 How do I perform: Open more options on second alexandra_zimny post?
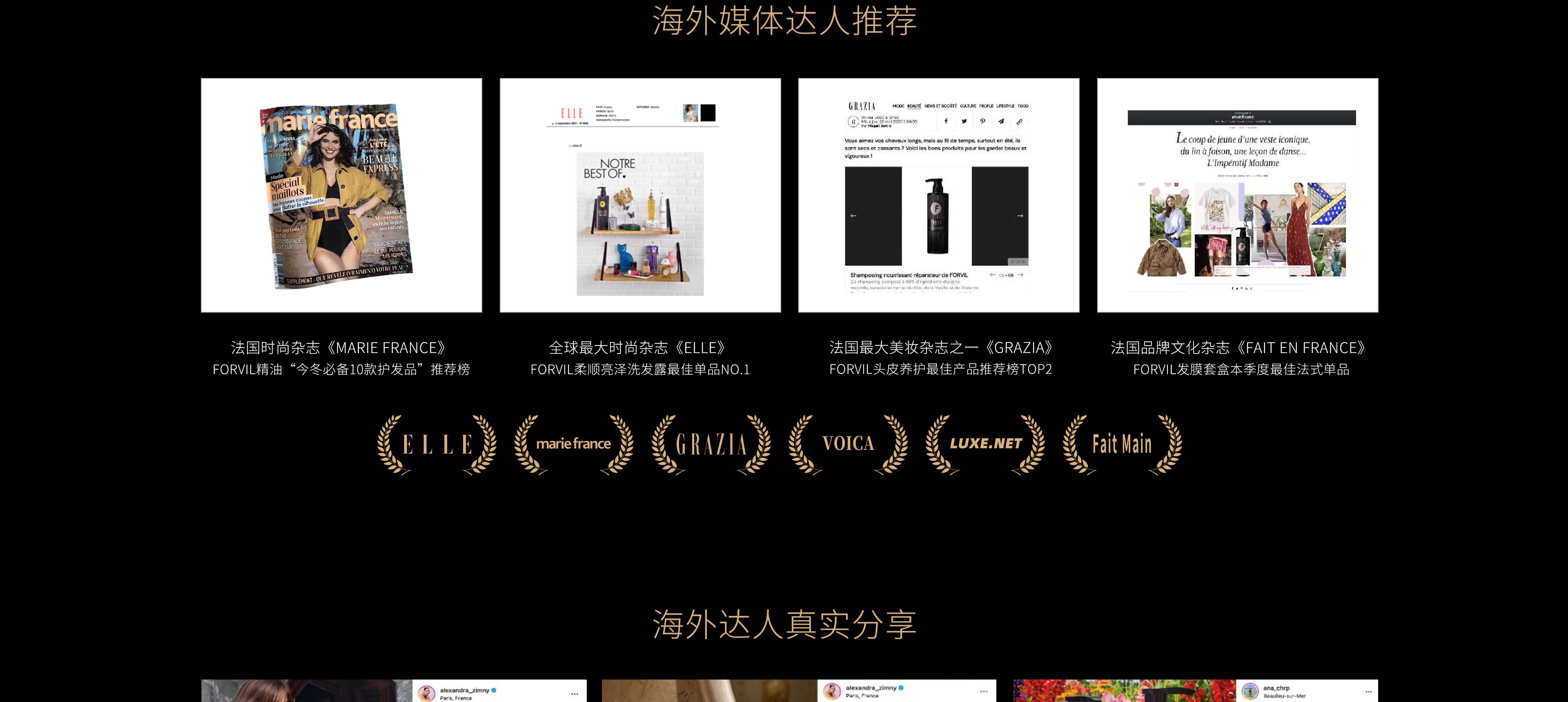point(984,692)
